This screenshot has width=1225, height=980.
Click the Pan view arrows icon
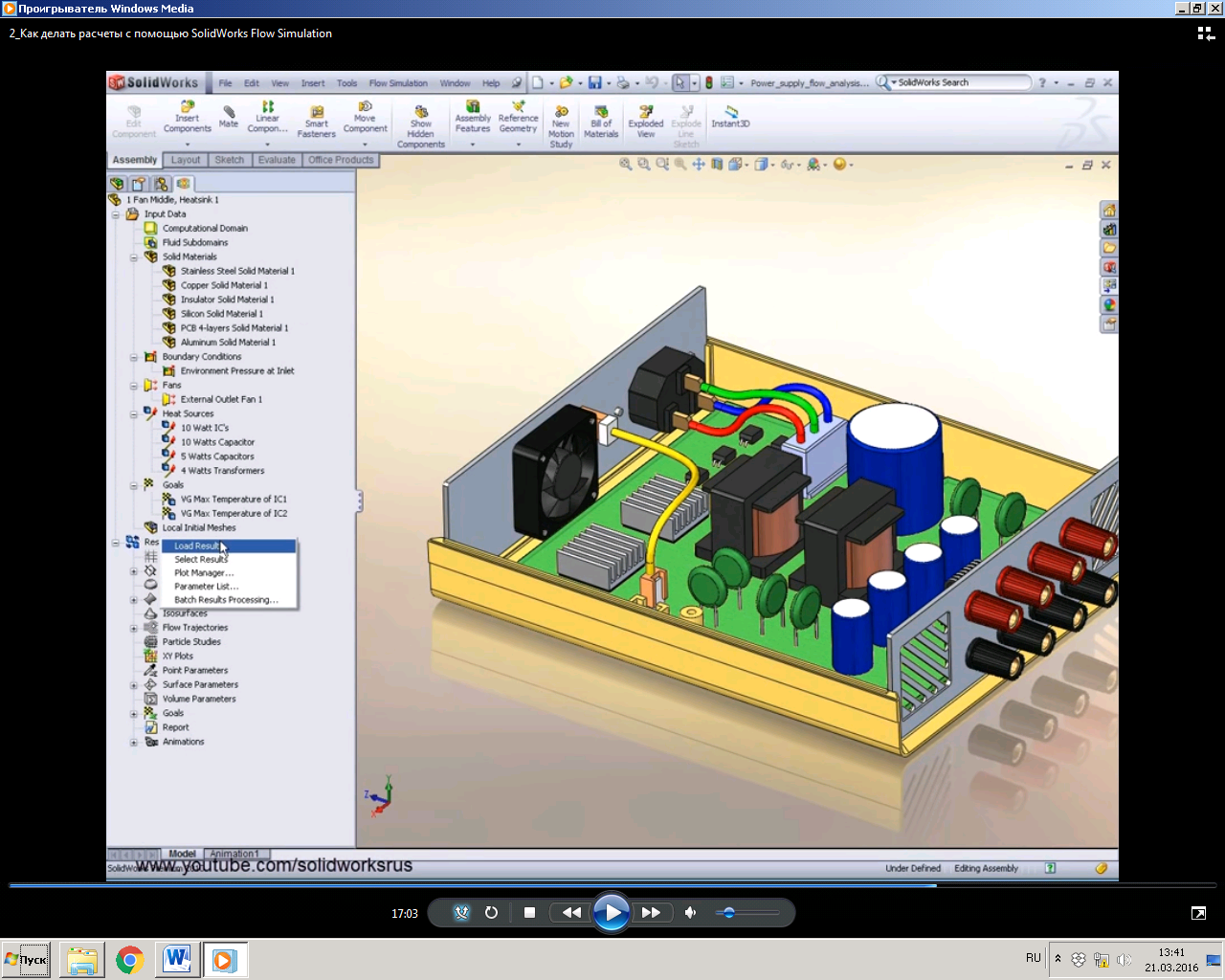pos(699,165)
